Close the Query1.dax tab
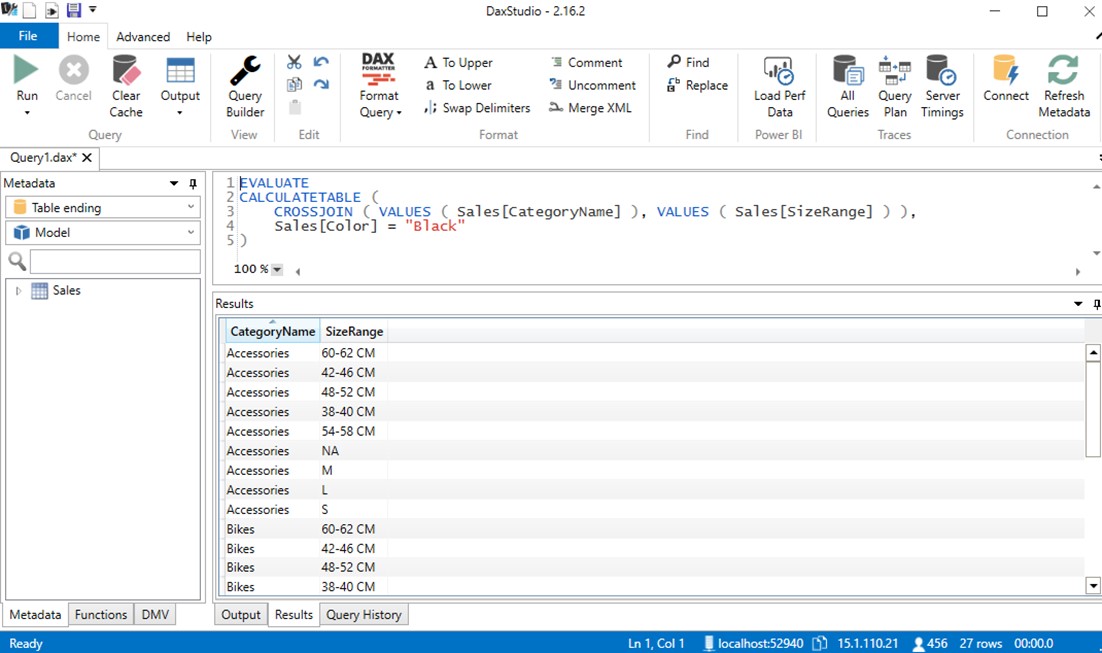This screenshot has height=653, width=1102. pos(87,157)
